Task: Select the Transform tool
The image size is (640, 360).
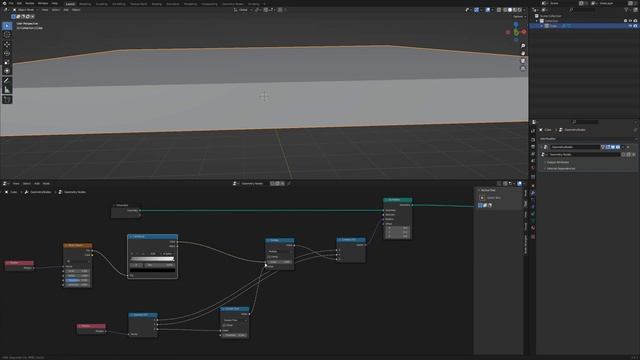Action: point(7,71)
